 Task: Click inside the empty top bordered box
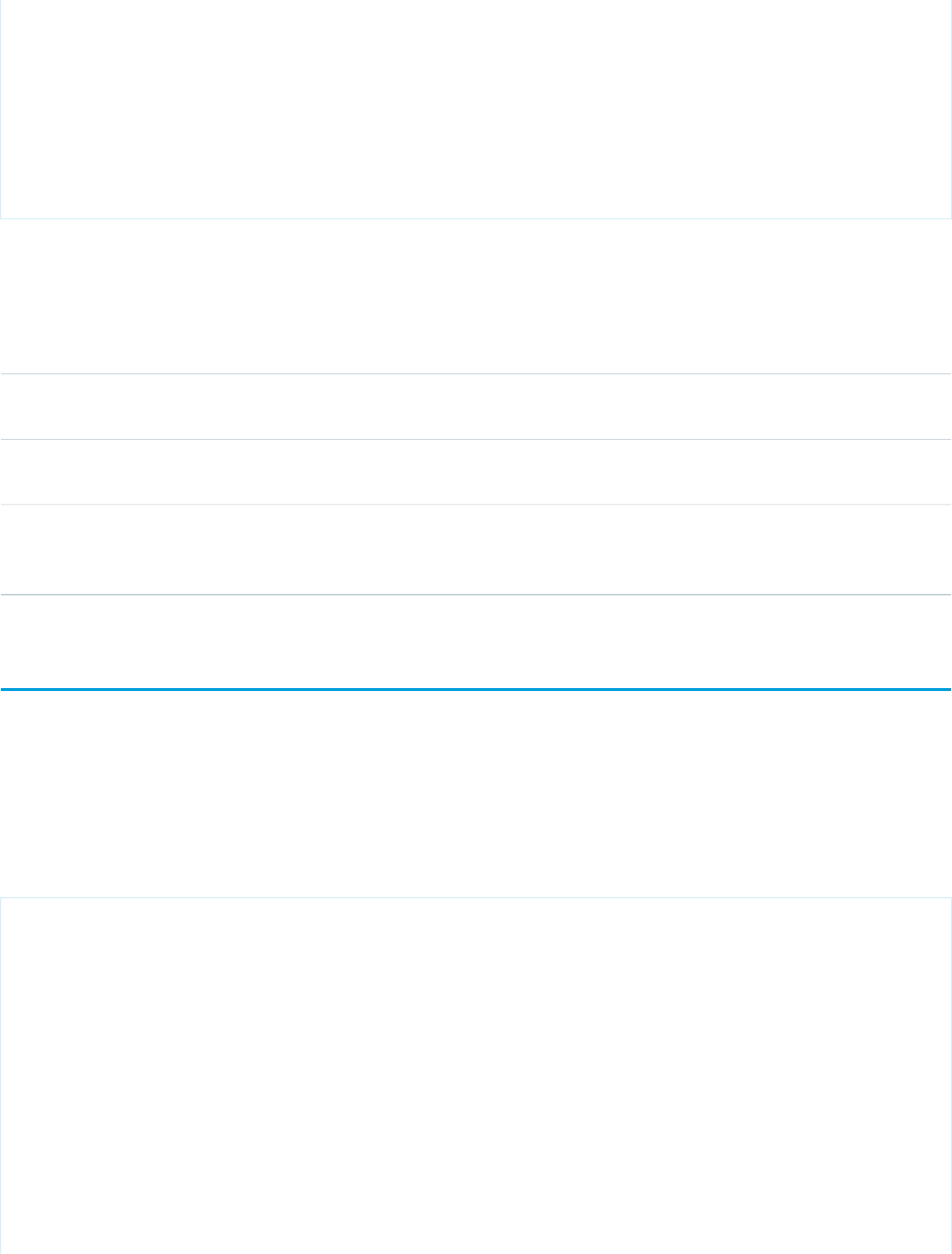click(x=475, y=108)
